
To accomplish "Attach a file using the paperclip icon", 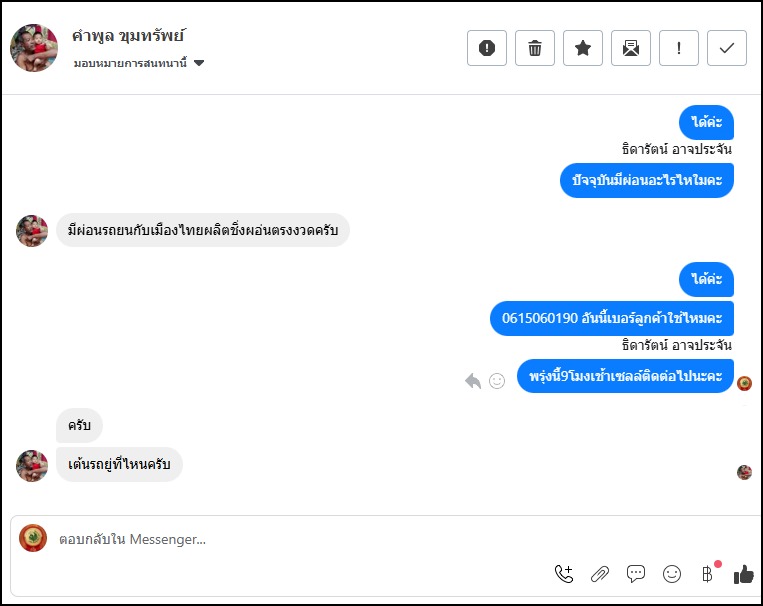I will [x=600, y=573].
